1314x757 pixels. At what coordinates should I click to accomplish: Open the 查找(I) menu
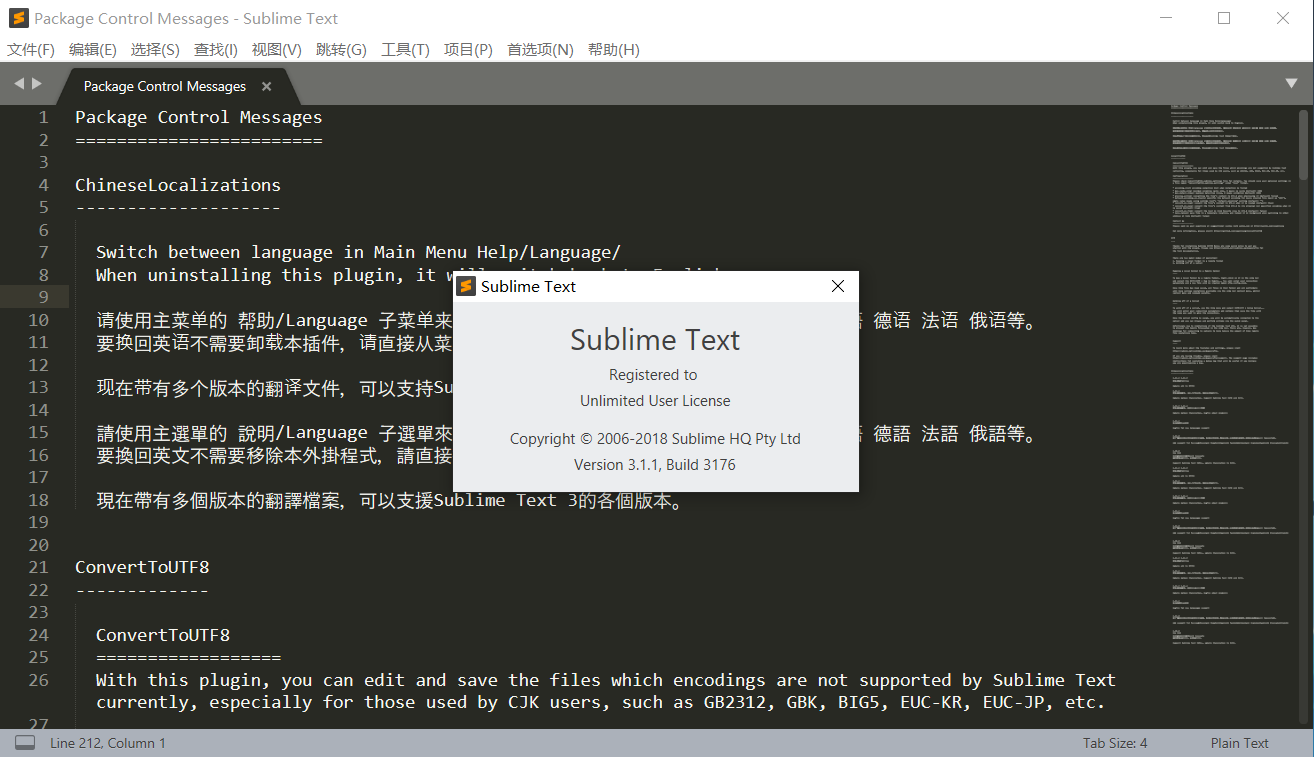point(216,50)
